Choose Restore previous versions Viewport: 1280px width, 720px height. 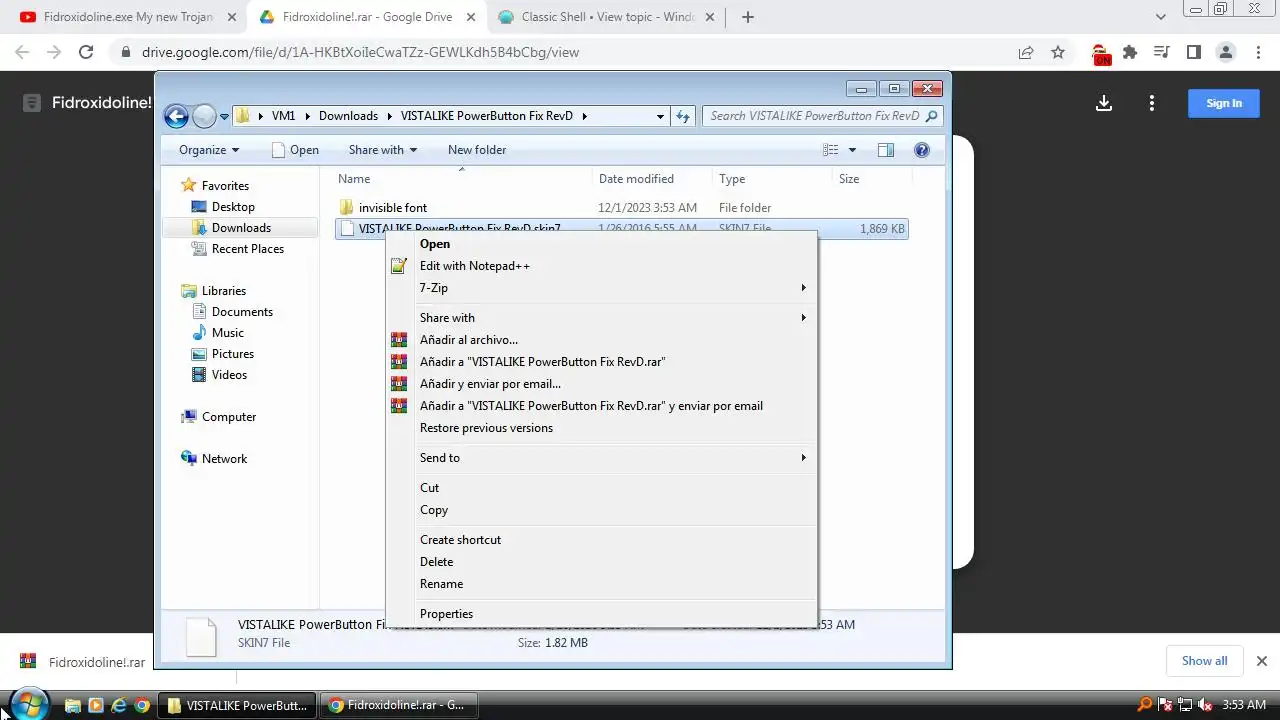click(x=602, y=428)
